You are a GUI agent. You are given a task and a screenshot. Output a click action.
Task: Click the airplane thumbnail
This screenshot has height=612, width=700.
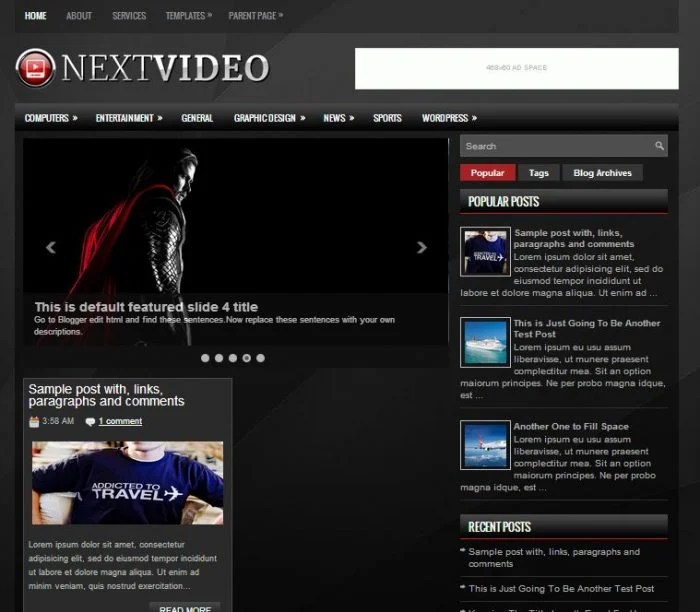point(485,445)
